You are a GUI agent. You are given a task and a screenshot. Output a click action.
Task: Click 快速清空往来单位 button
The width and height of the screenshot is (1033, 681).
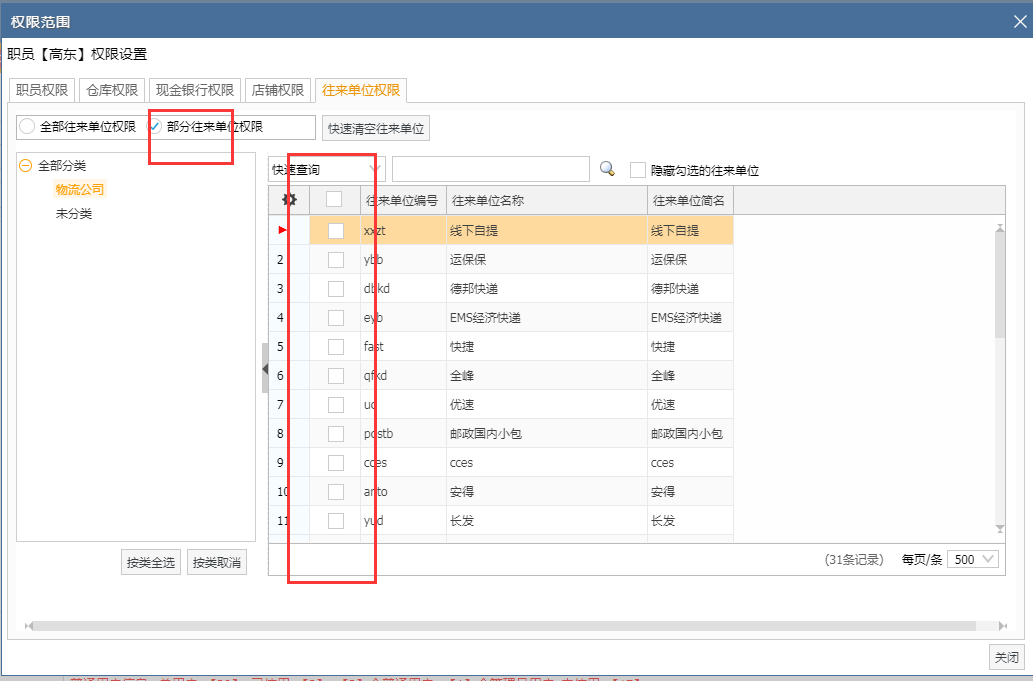coord(376,128)
